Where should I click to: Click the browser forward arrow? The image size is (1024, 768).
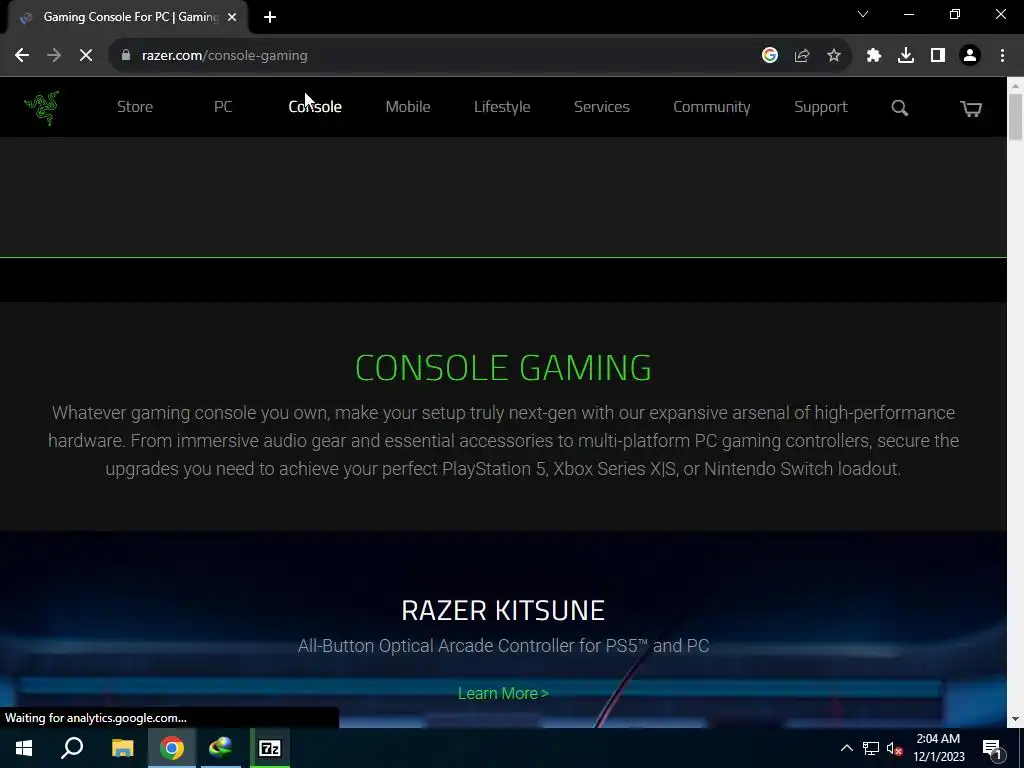pyautogui.click(x=54, y=56)
